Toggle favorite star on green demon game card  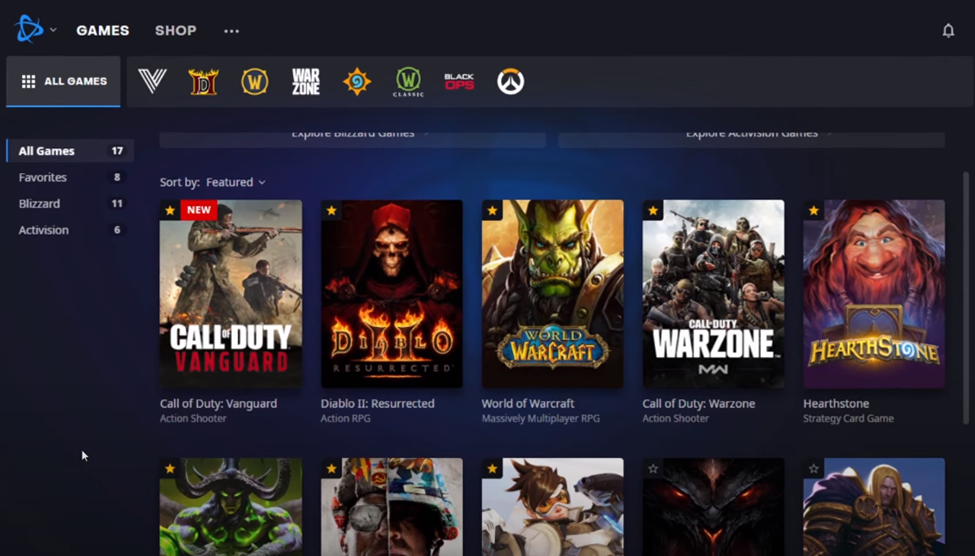pos(170,468)
